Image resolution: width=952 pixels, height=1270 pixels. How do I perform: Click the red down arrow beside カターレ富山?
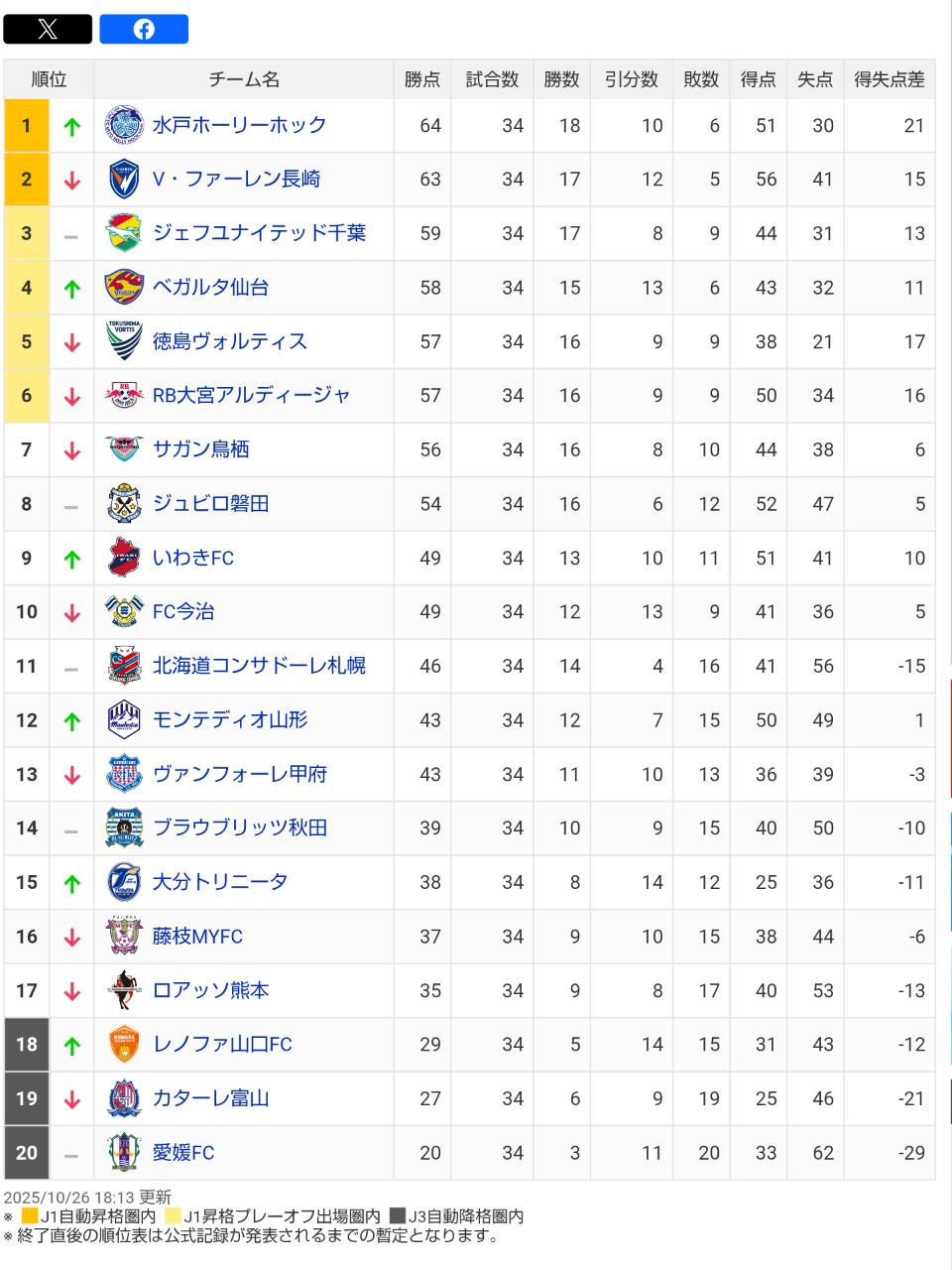coord(71,1099)
